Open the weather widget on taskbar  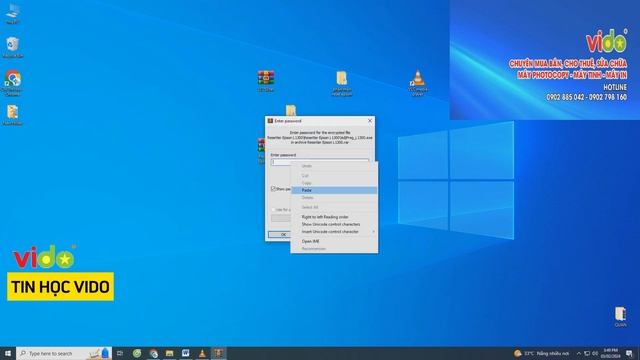point(542,353)
